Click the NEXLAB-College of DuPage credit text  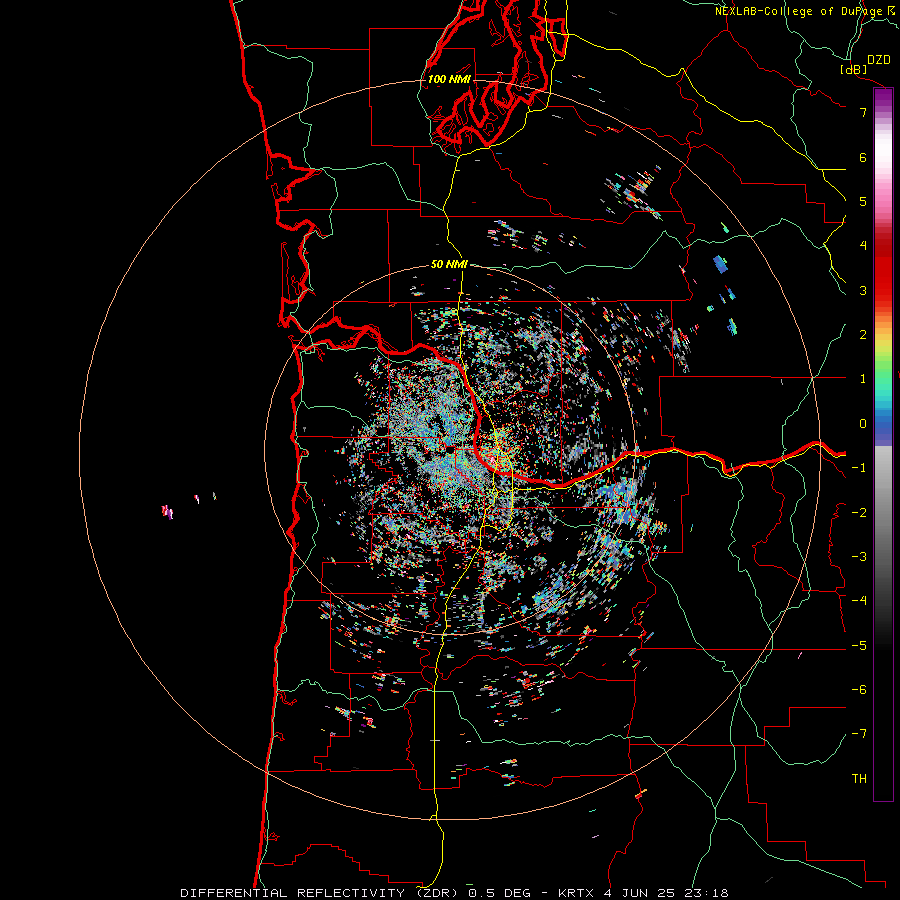click(798, 11)
